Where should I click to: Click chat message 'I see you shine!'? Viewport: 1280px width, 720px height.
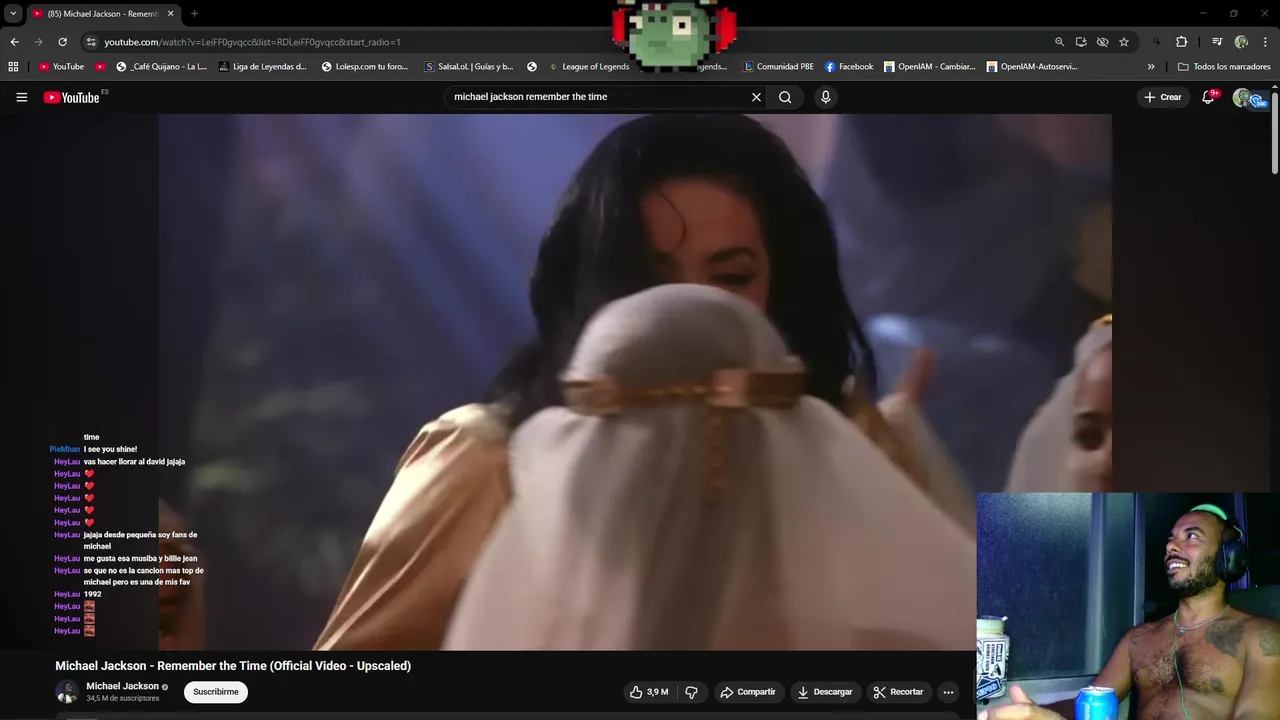pyautogui.click(x=110, y=449)
